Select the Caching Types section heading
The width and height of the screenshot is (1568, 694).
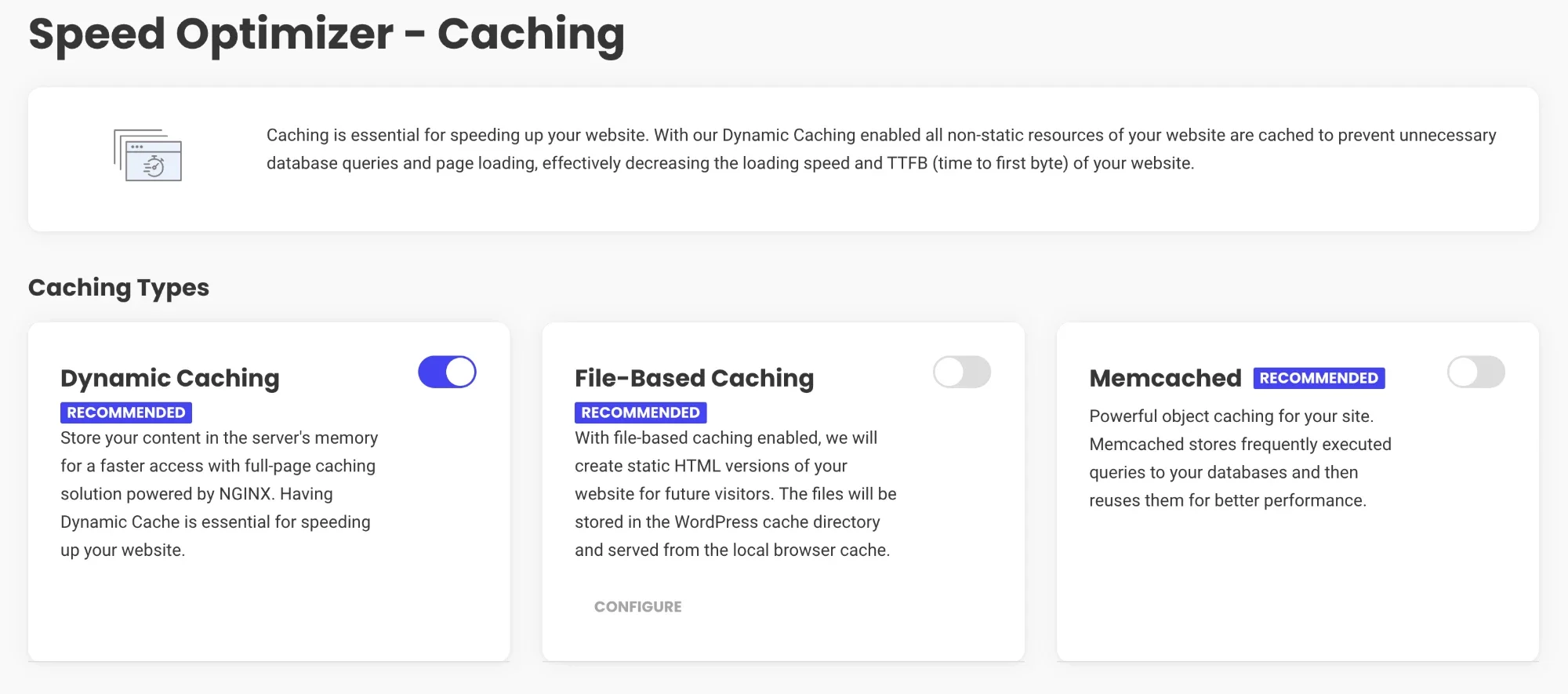point(118,288)
